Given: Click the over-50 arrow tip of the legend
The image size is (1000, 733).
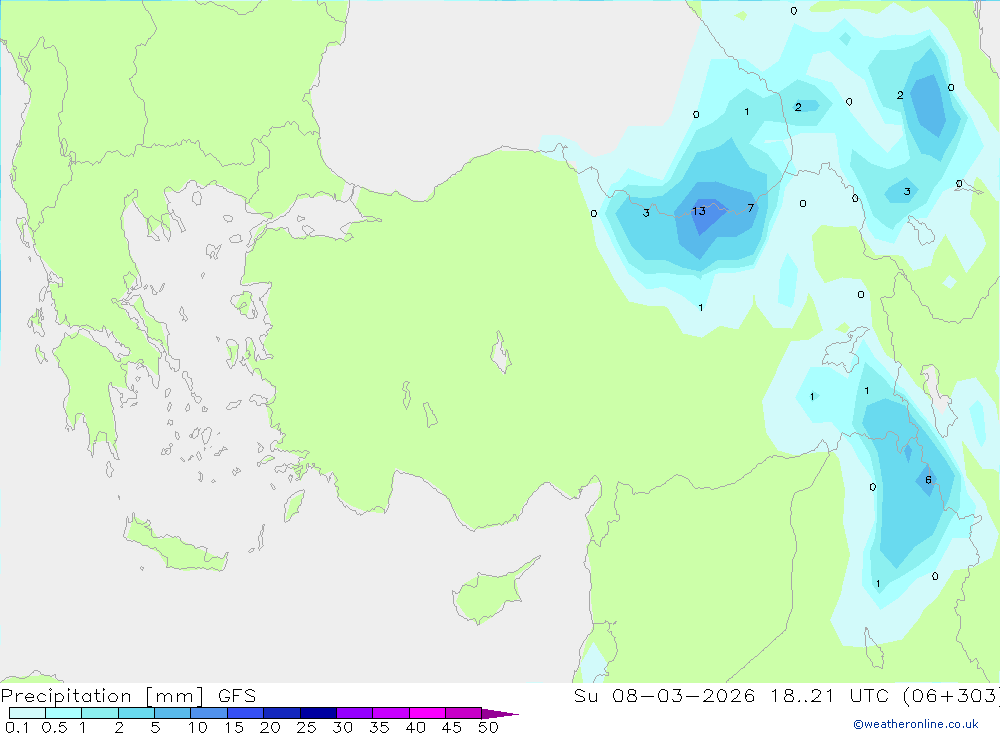Looking at the screenshot, I should click(499, 713).
